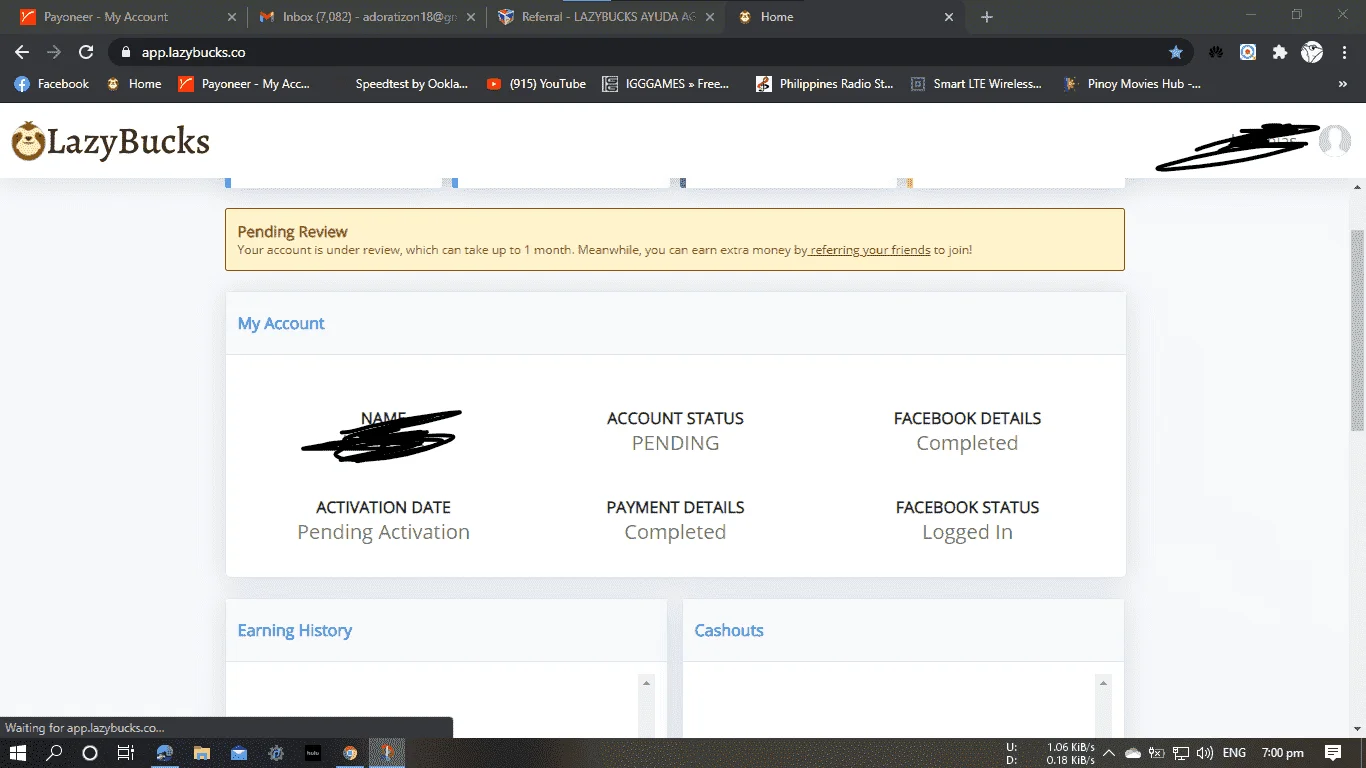The height and width of the screenshot is (768, 1366).
Task: Reload the page with the refresh icon
Action: [x=86, y=52]
